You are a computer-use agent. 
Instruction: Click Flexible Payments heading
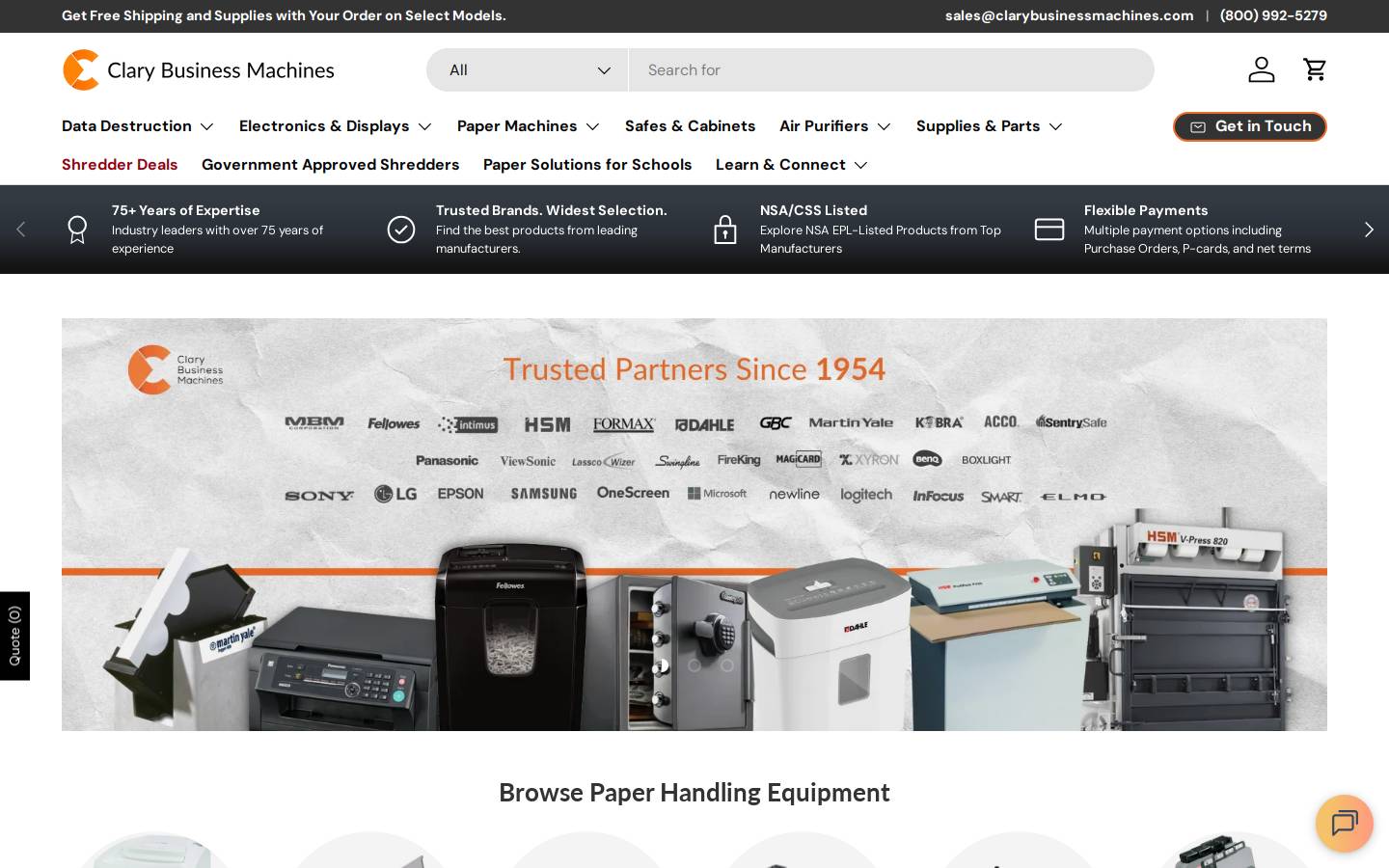click(x=1146, y=210)
